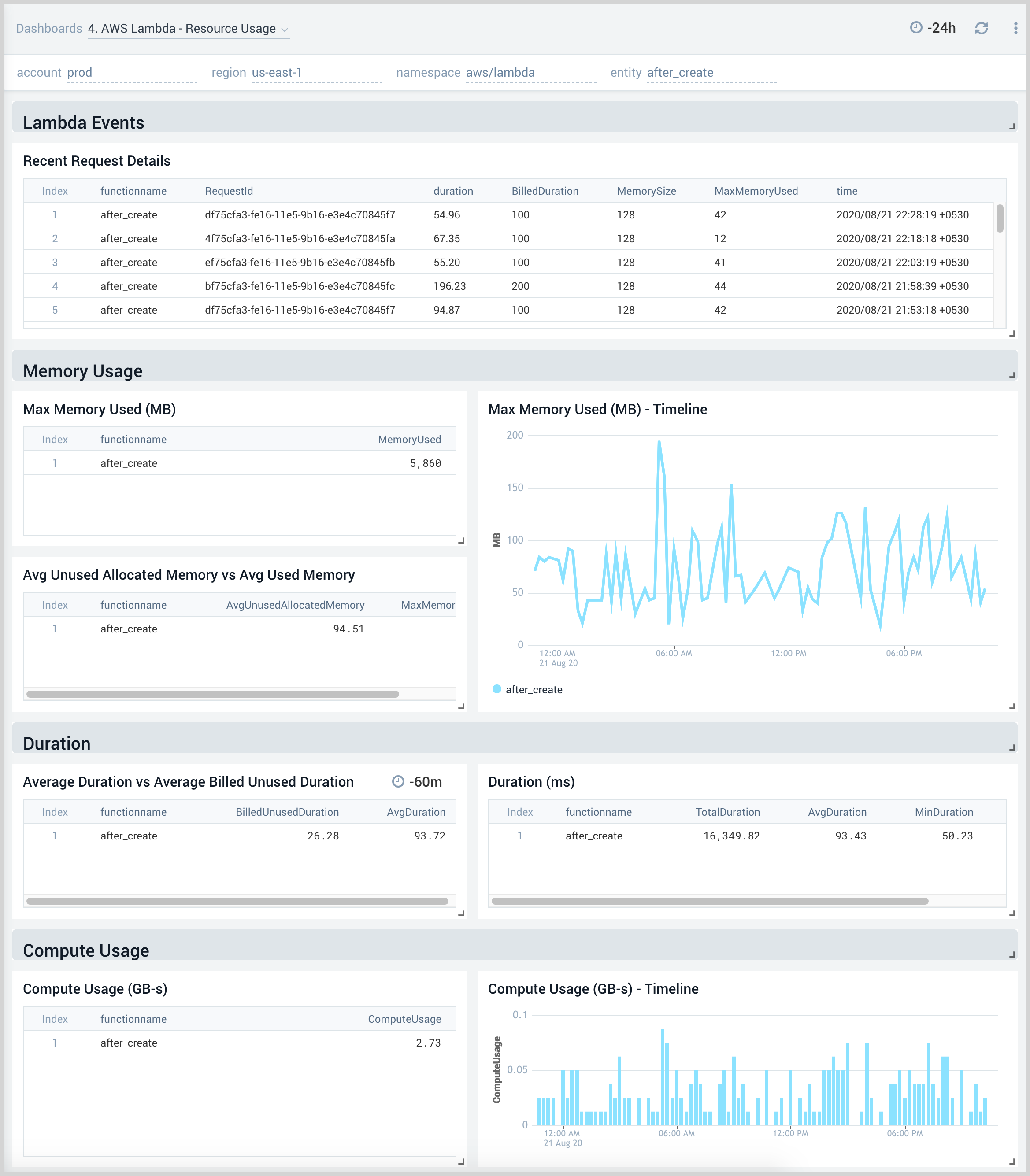1030x1176 pixels.
Task: Select the namespace filter field aws/lambda
Action: [x=500, y=72]
